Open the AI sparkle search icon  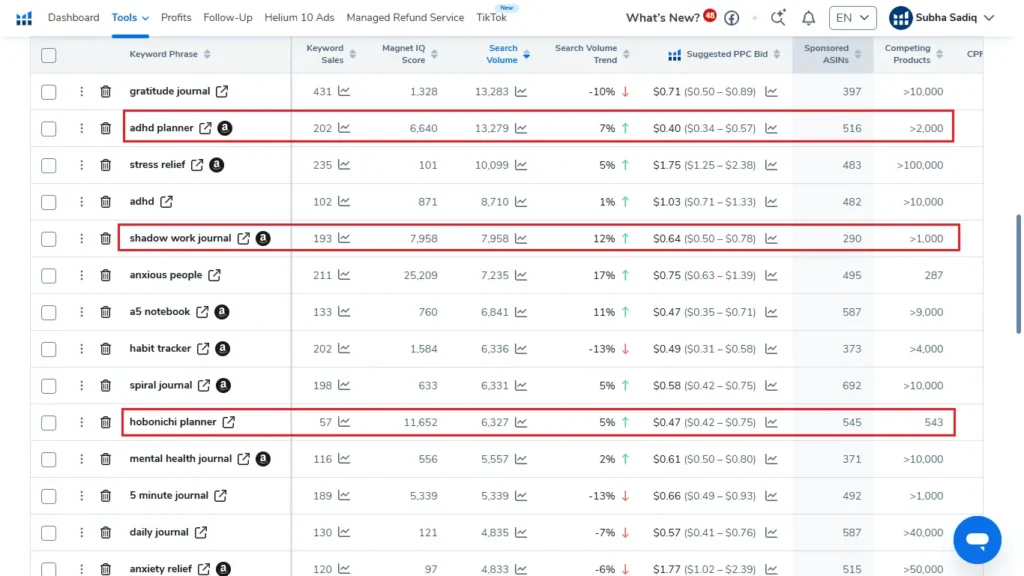click(778, 18)
